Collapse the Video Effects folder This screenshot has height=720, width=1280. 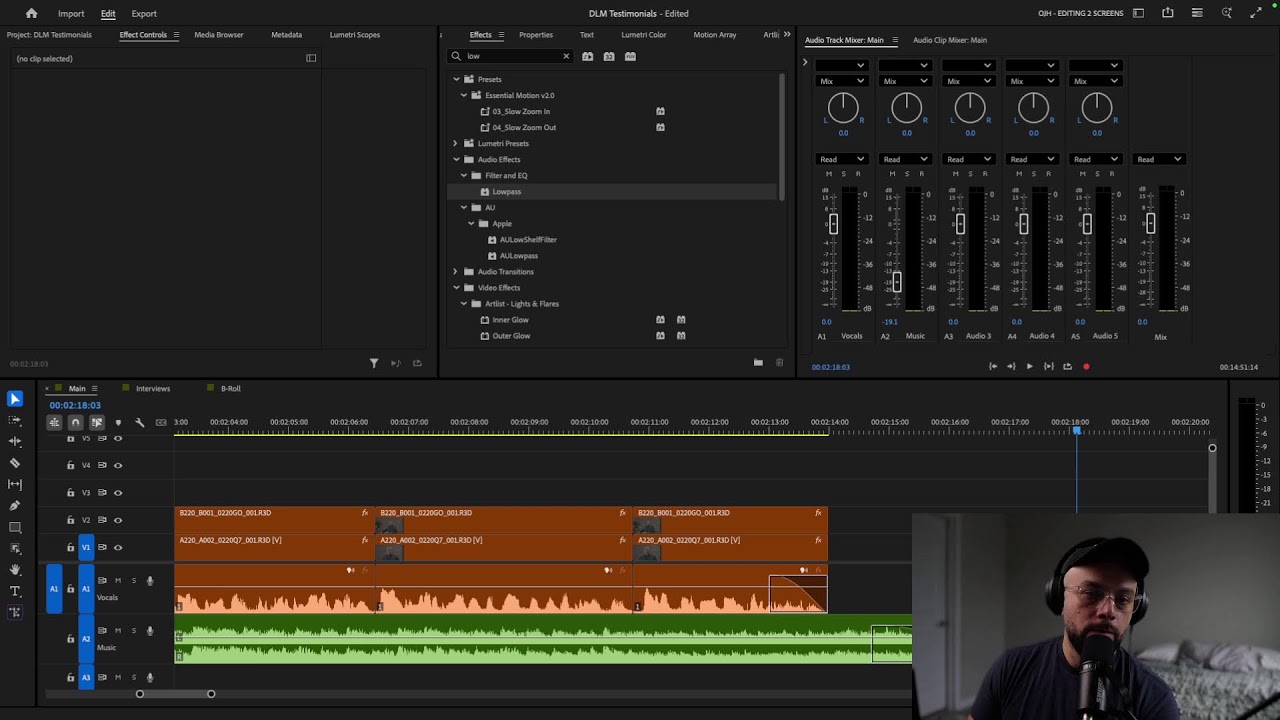456,287
